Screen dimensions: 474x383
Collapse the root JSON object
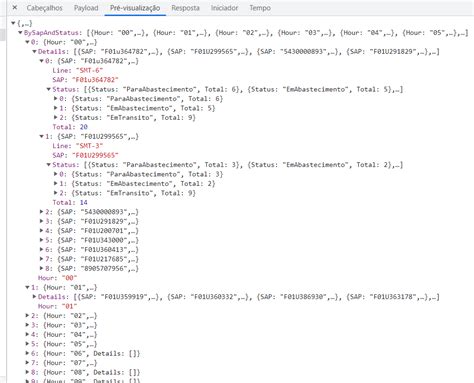(x=13, y=23)
